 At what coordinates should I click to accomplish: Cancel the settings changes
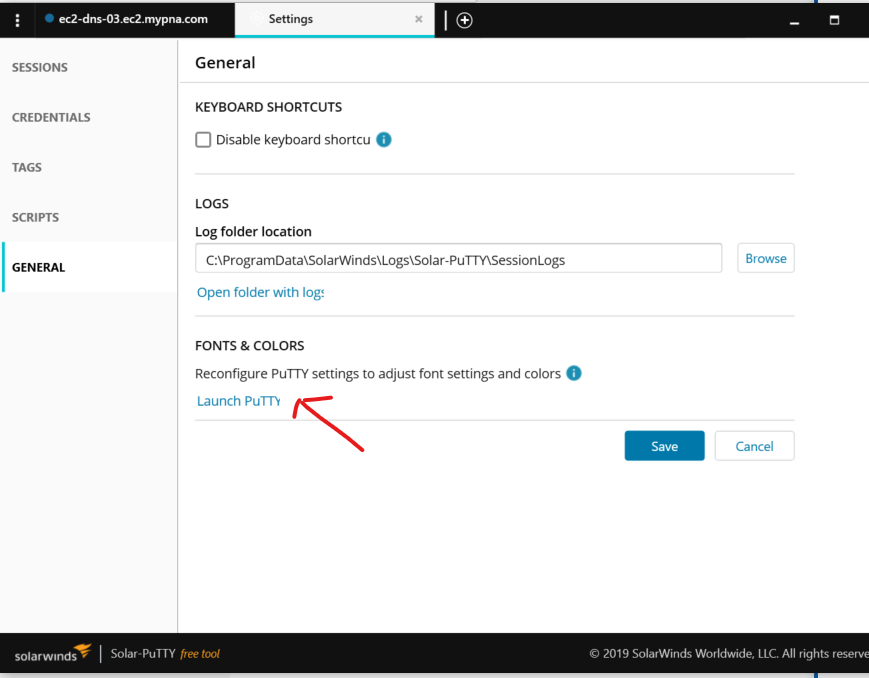(754, 446)
